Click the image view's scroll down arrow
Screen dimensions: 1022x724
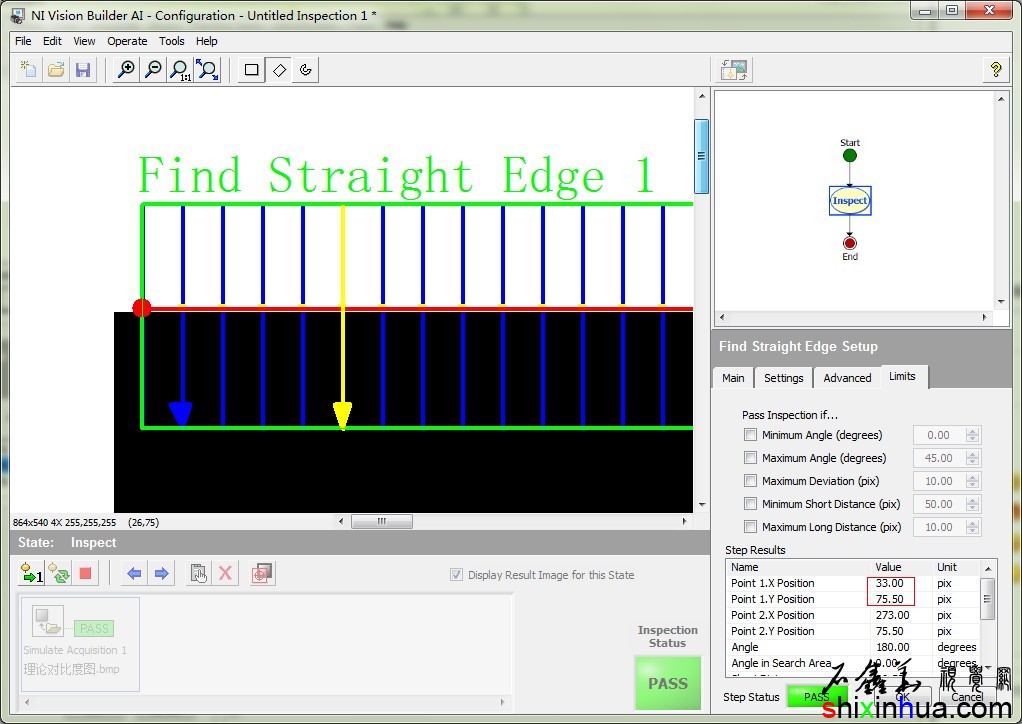(x=701, y=504)
